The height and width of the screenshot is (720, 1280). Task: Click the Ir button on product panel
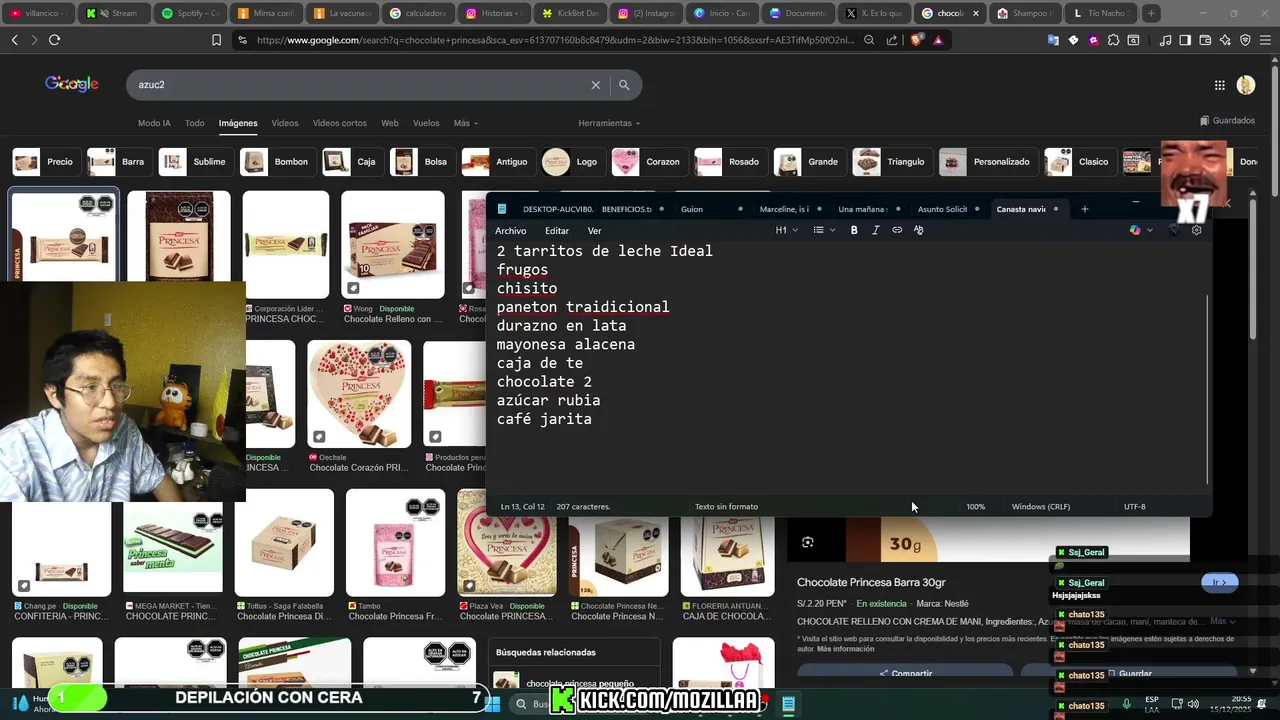coord(1219,582)
